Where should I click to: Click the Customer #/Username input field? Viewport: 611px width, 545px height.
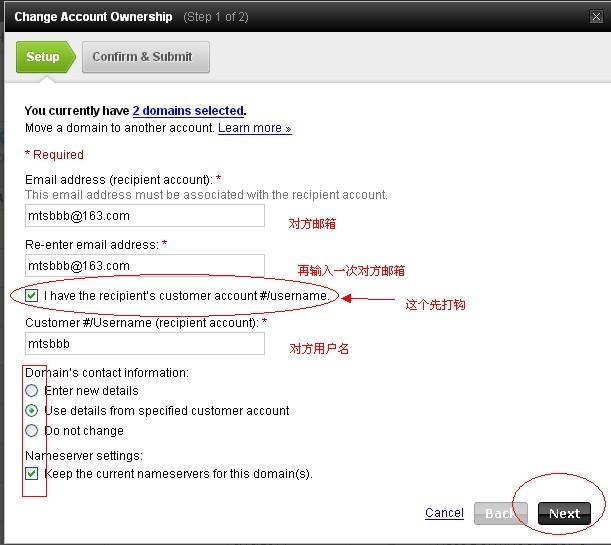[145, 344]
